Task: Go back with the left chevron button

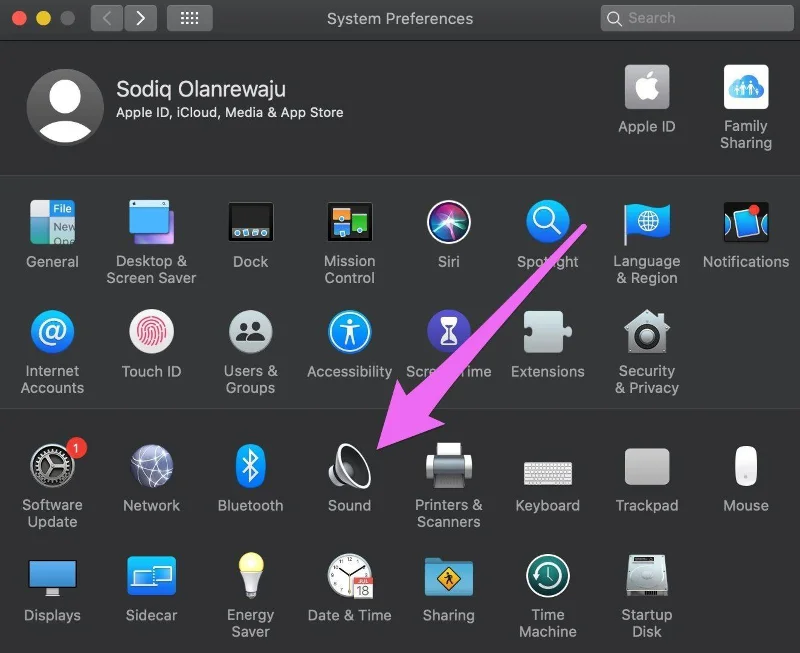Action: tap(107, 18)
